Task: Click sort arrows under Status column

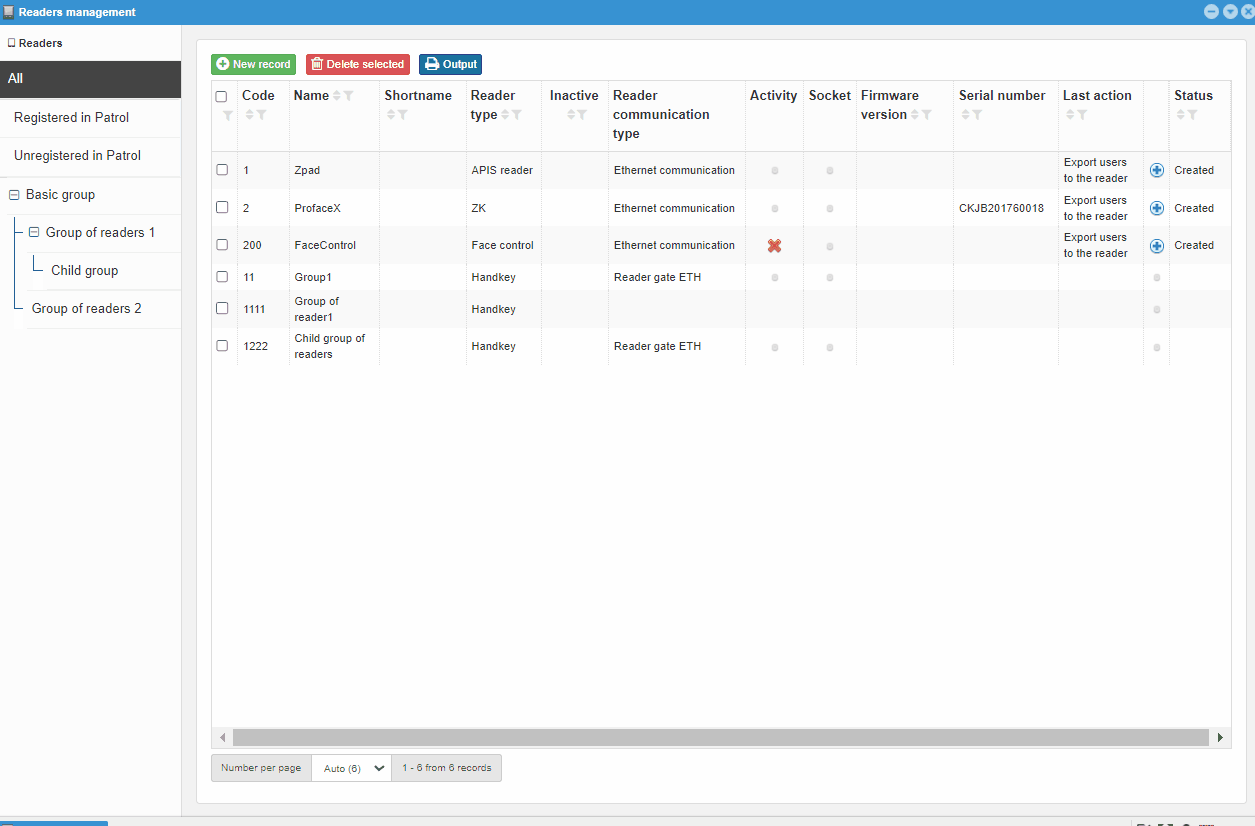Action: point(1181,115)
